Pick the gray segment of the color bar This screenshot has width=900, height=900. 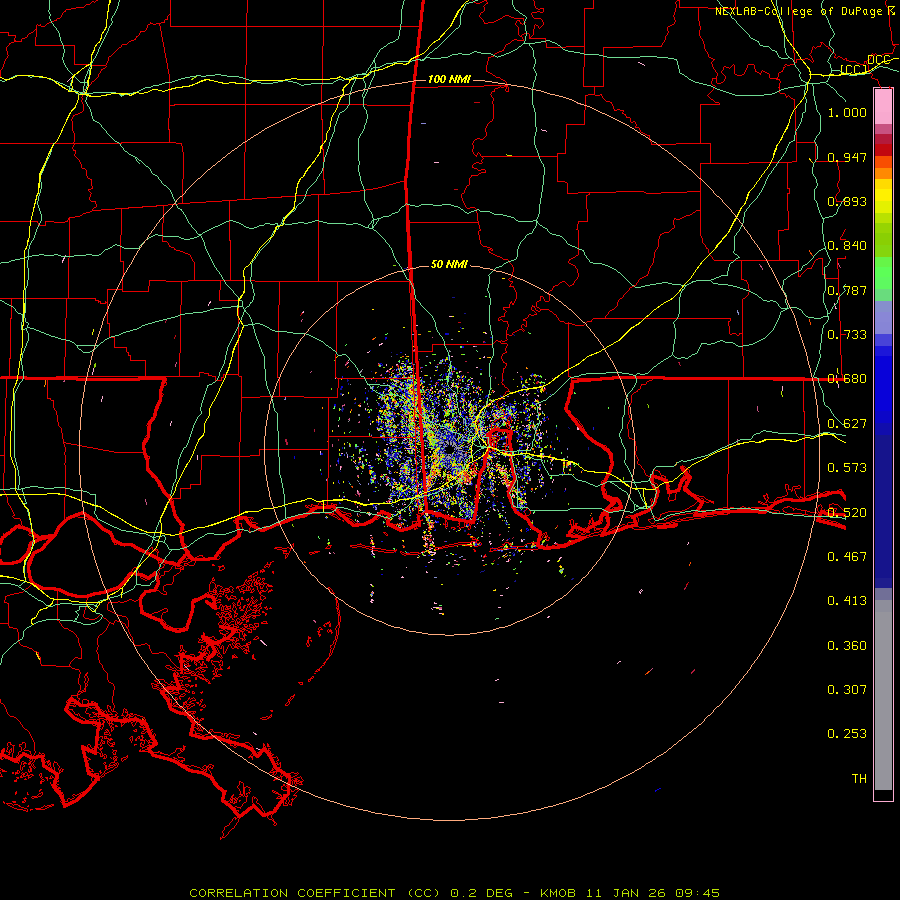pyautogui.click(x=883, y=695)
